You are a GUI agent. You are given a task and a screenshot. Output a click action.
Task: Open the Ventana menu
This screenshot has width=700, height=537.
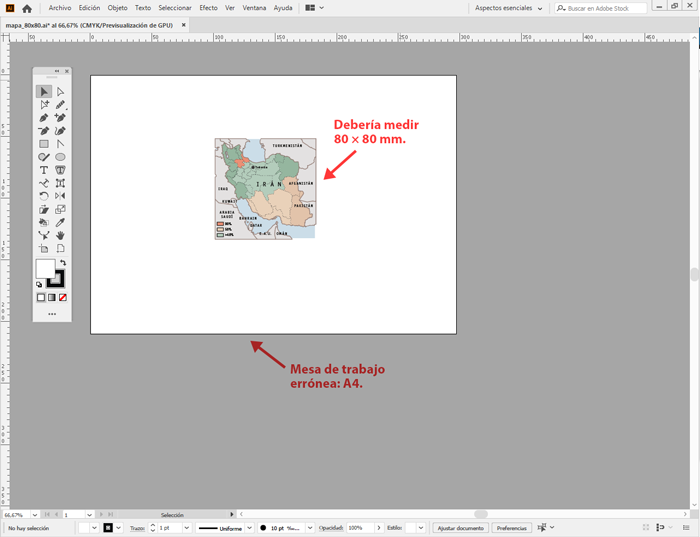point(254,8)
